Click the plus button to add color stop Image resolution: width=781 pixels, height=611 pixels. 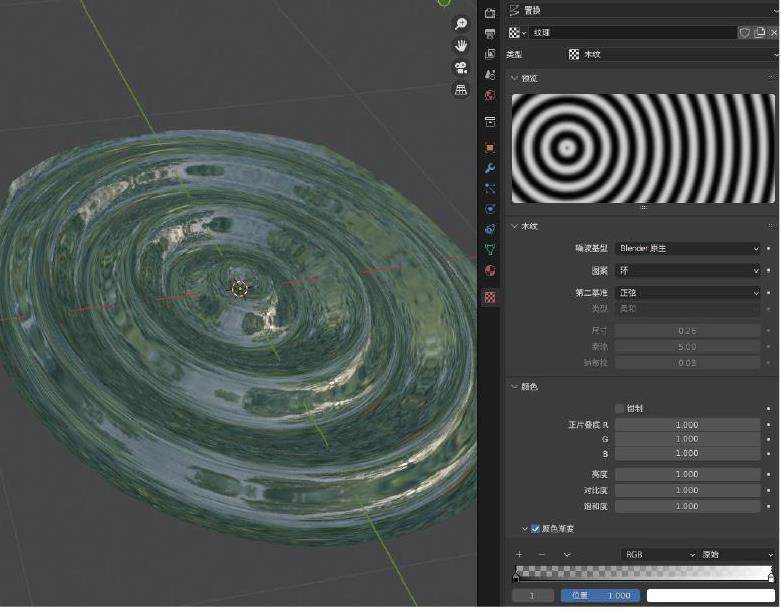[x=519, y=554]
